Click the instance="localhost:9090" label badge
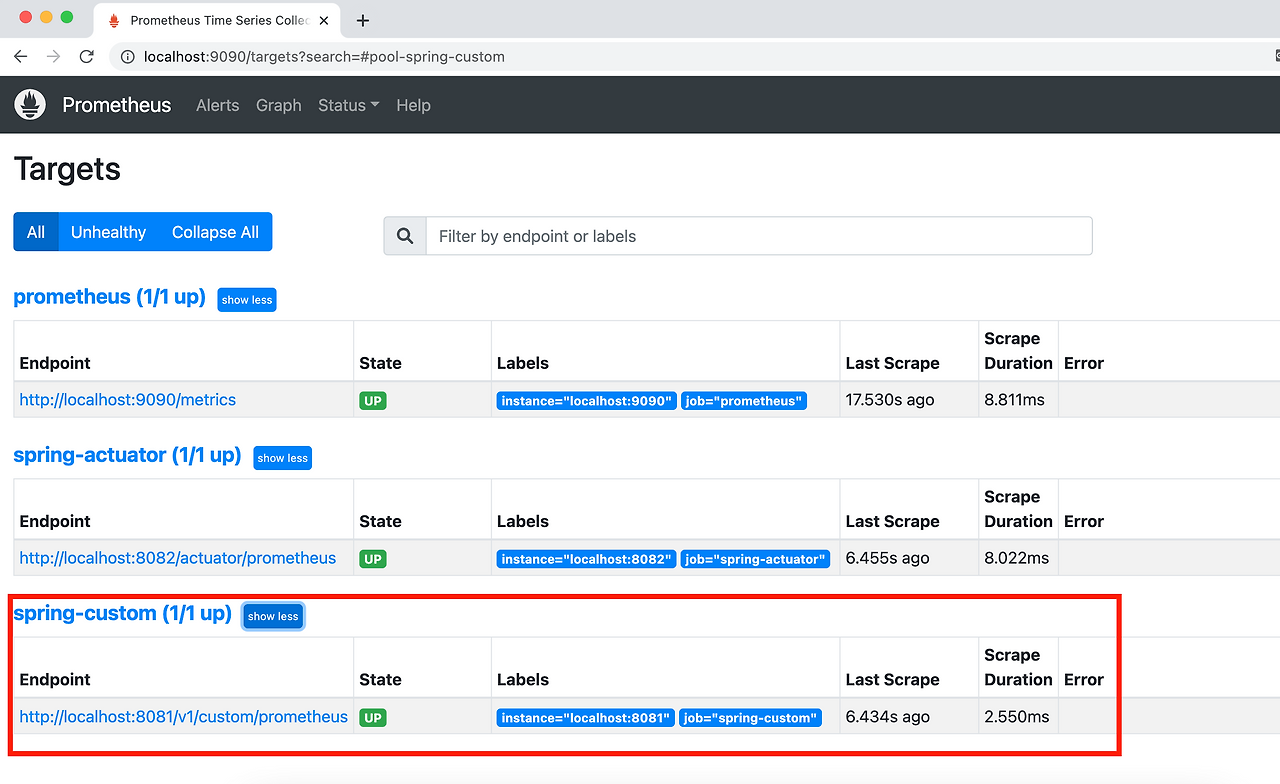Screen dimensions: 1280x784 [586, 401]
